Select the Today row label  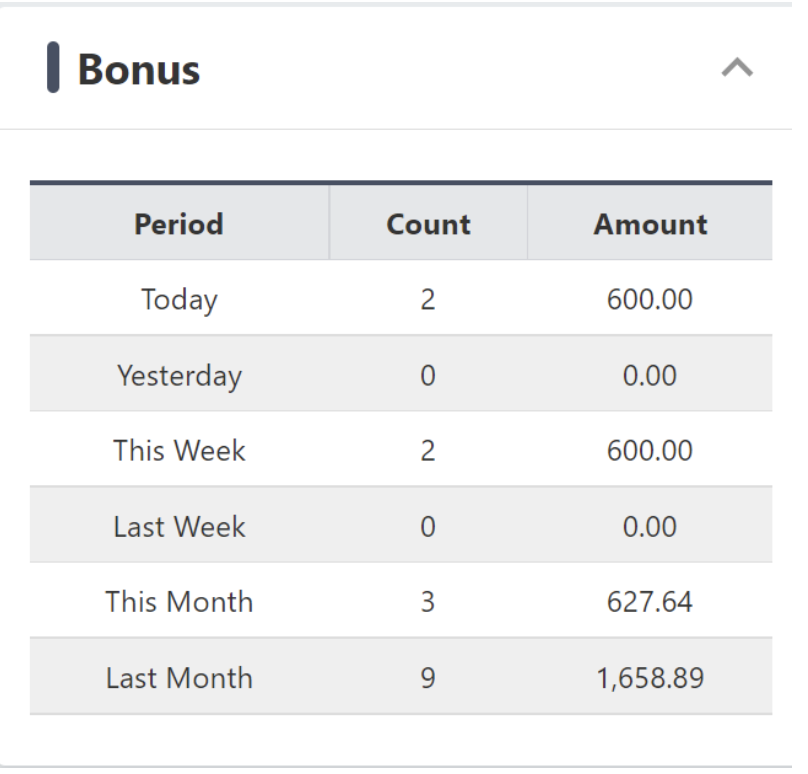tap(179, 299)
